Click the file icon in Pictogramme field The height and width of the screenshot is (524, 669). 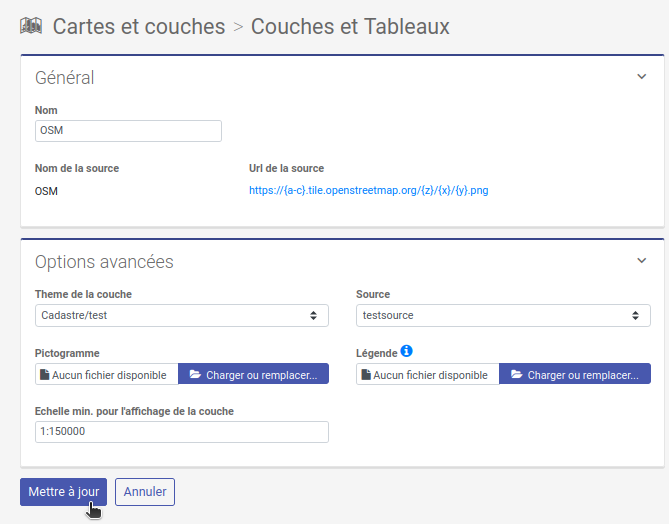click(x=44, y=375)
